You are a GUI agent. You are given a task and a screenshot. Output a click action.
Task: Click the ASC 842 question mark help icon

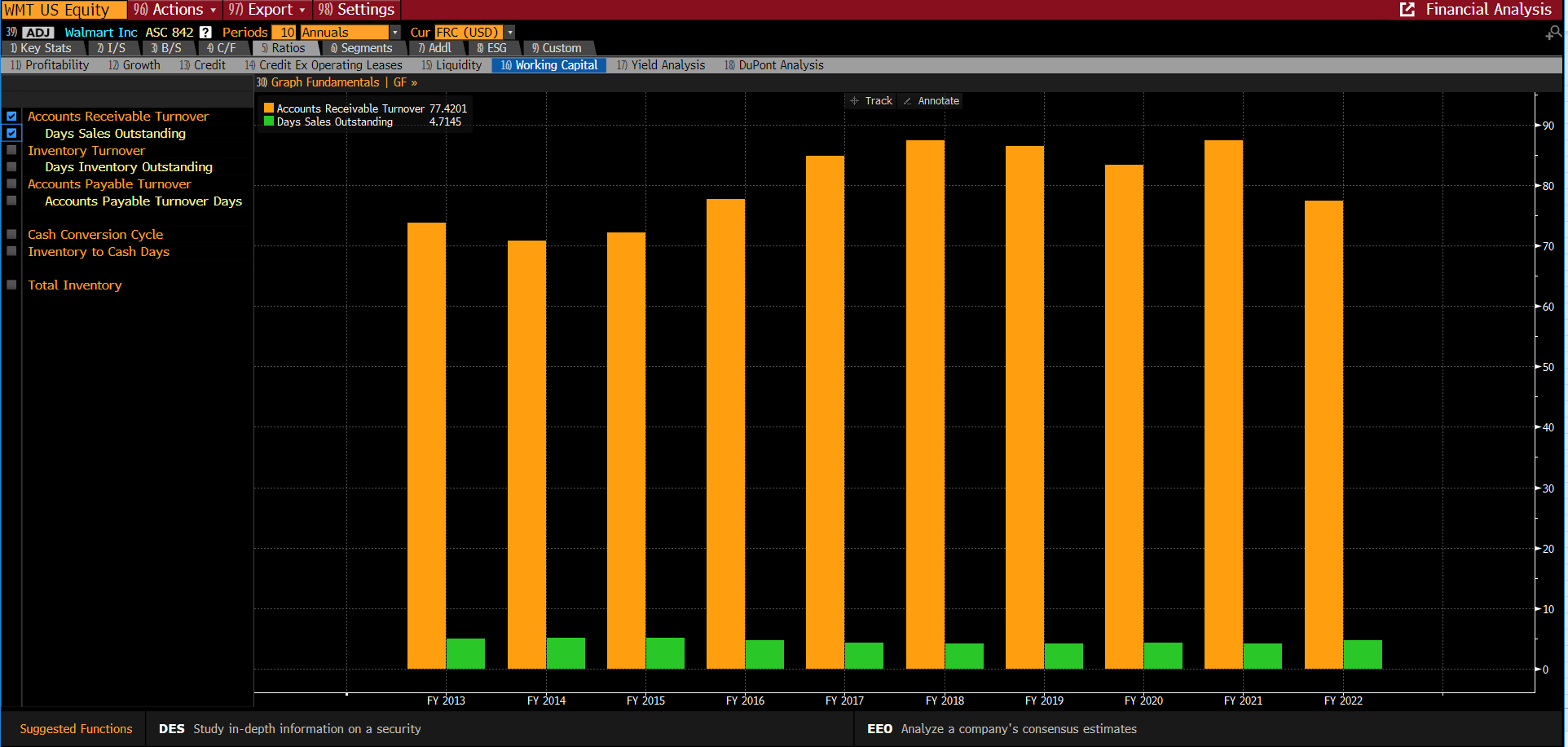[205, 32]
